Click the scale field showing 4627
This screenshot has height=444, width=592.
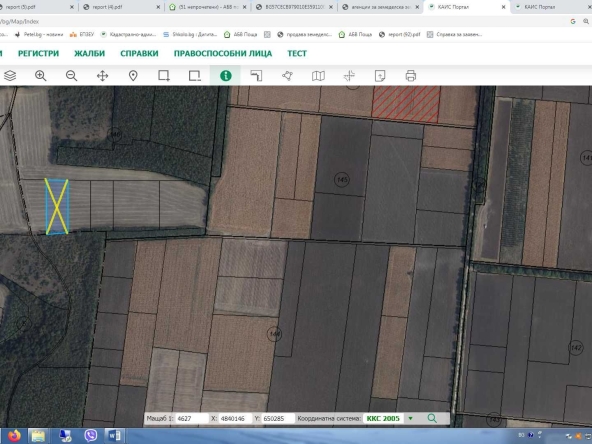192,418
